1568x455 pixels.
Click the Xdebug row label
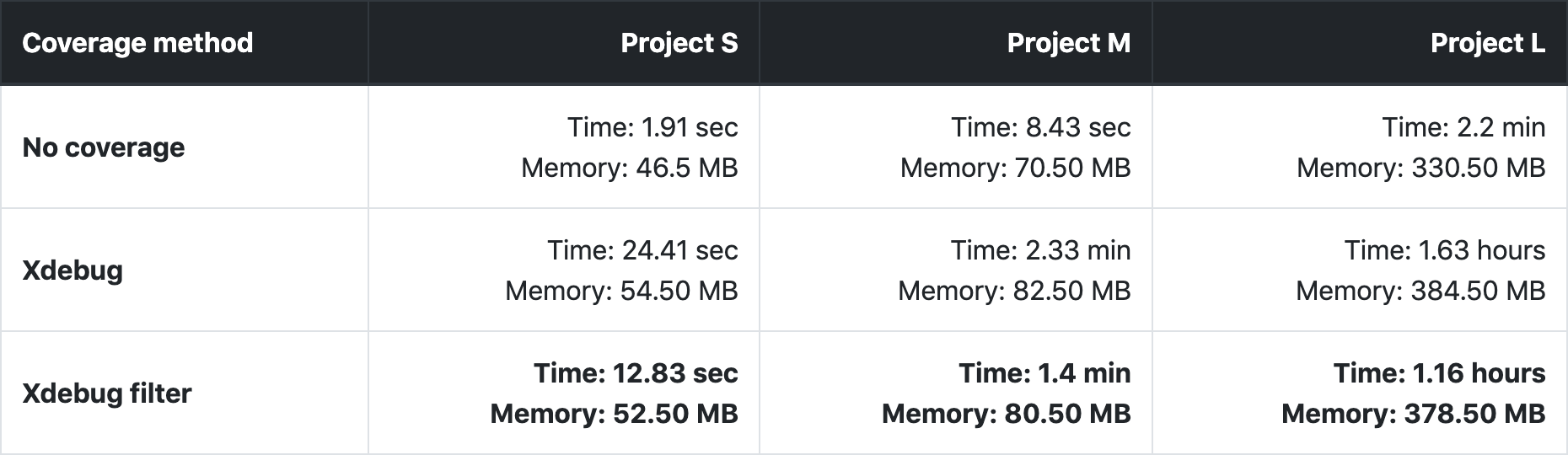[x=72, y=270]
